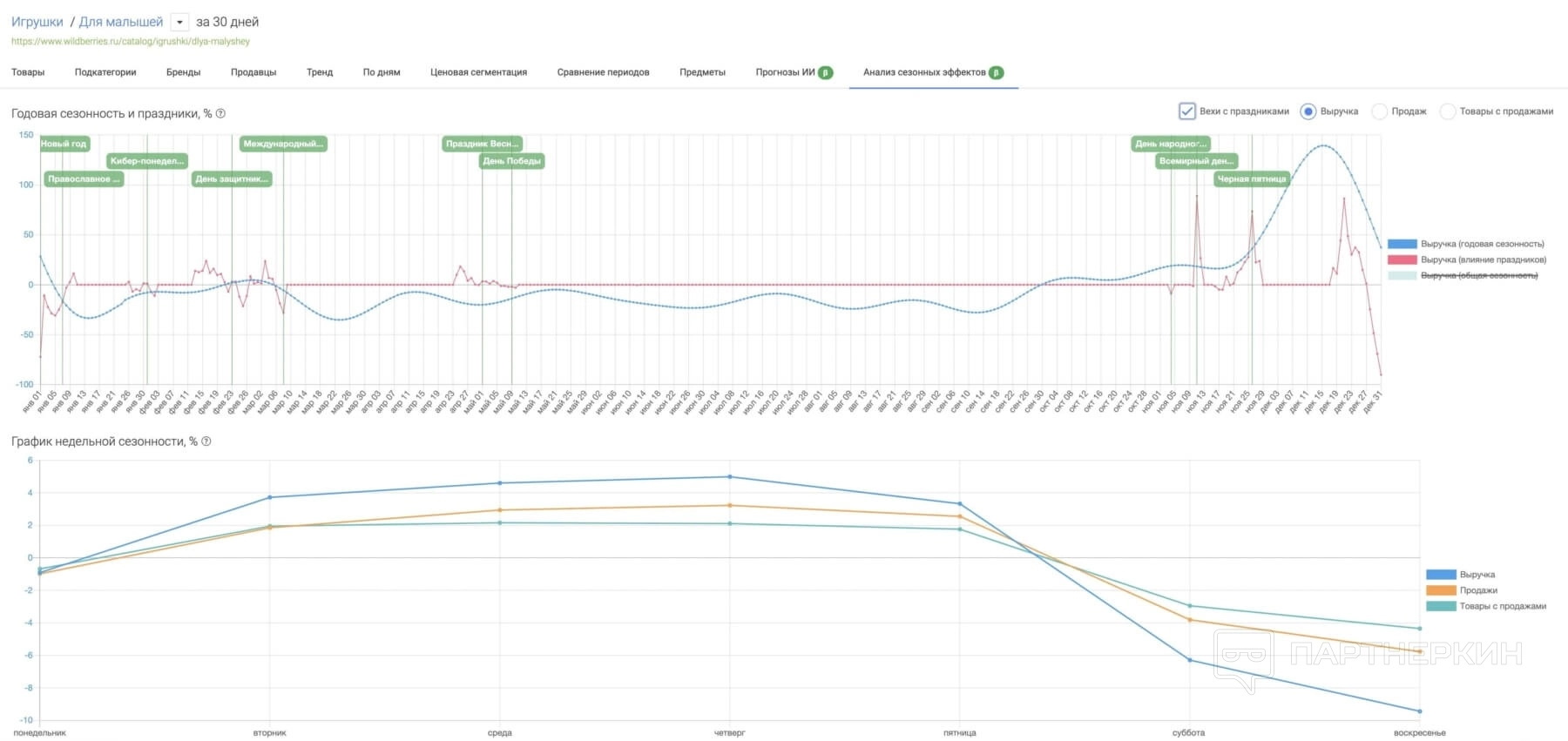Click the Для малышей breadcrumb link

point(121,22)
